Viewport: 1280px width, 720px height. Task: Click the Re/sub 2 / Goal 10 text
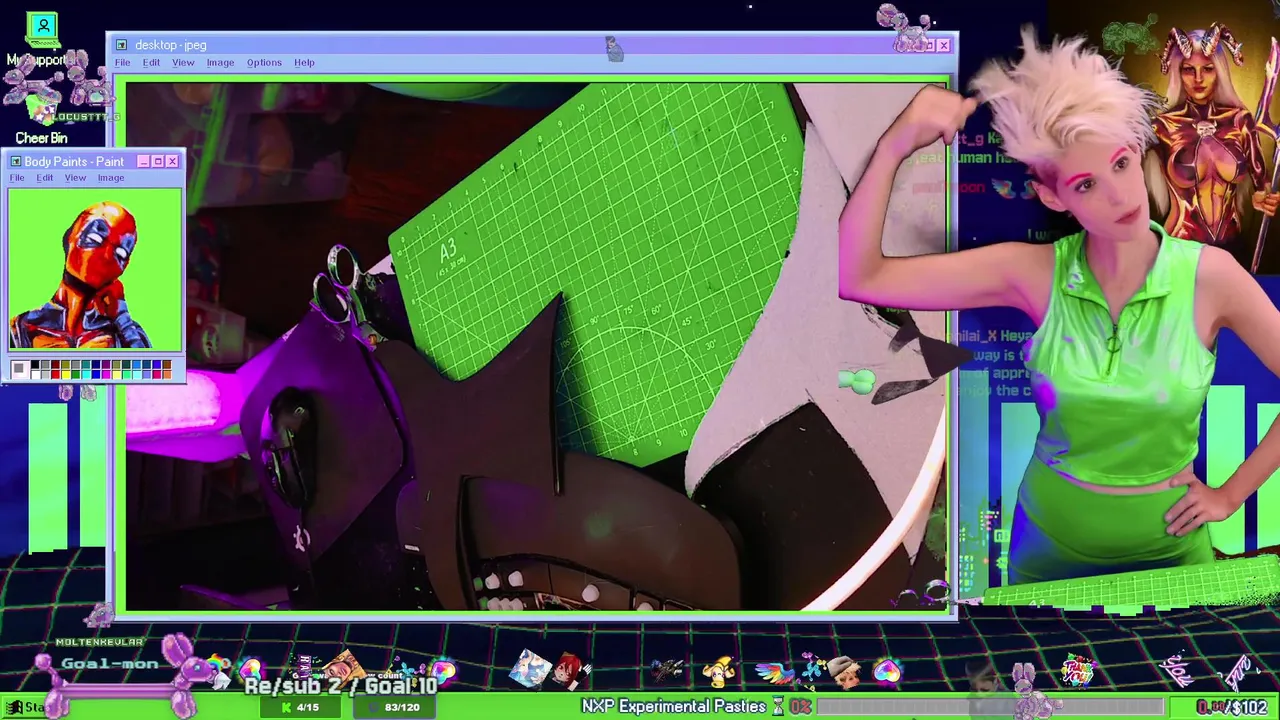click(x=341, y=686)
